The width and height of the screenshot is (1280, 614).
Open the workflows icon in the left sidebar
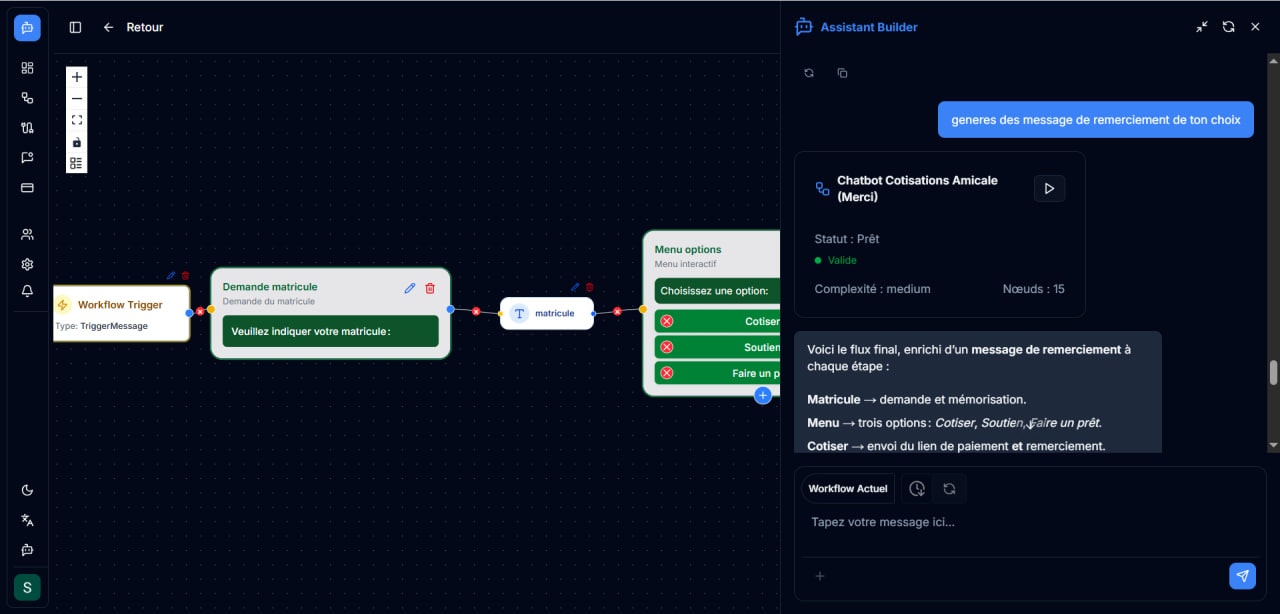27,98
